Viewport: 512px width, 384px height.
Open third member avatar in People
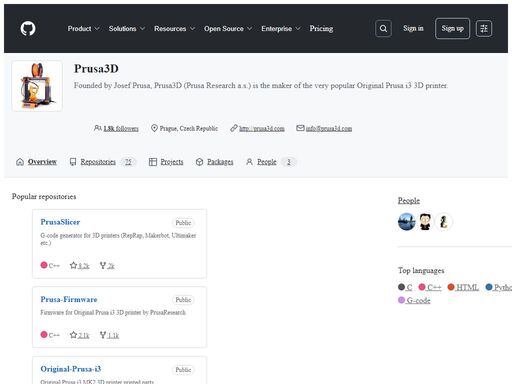[x=443, y=222]
